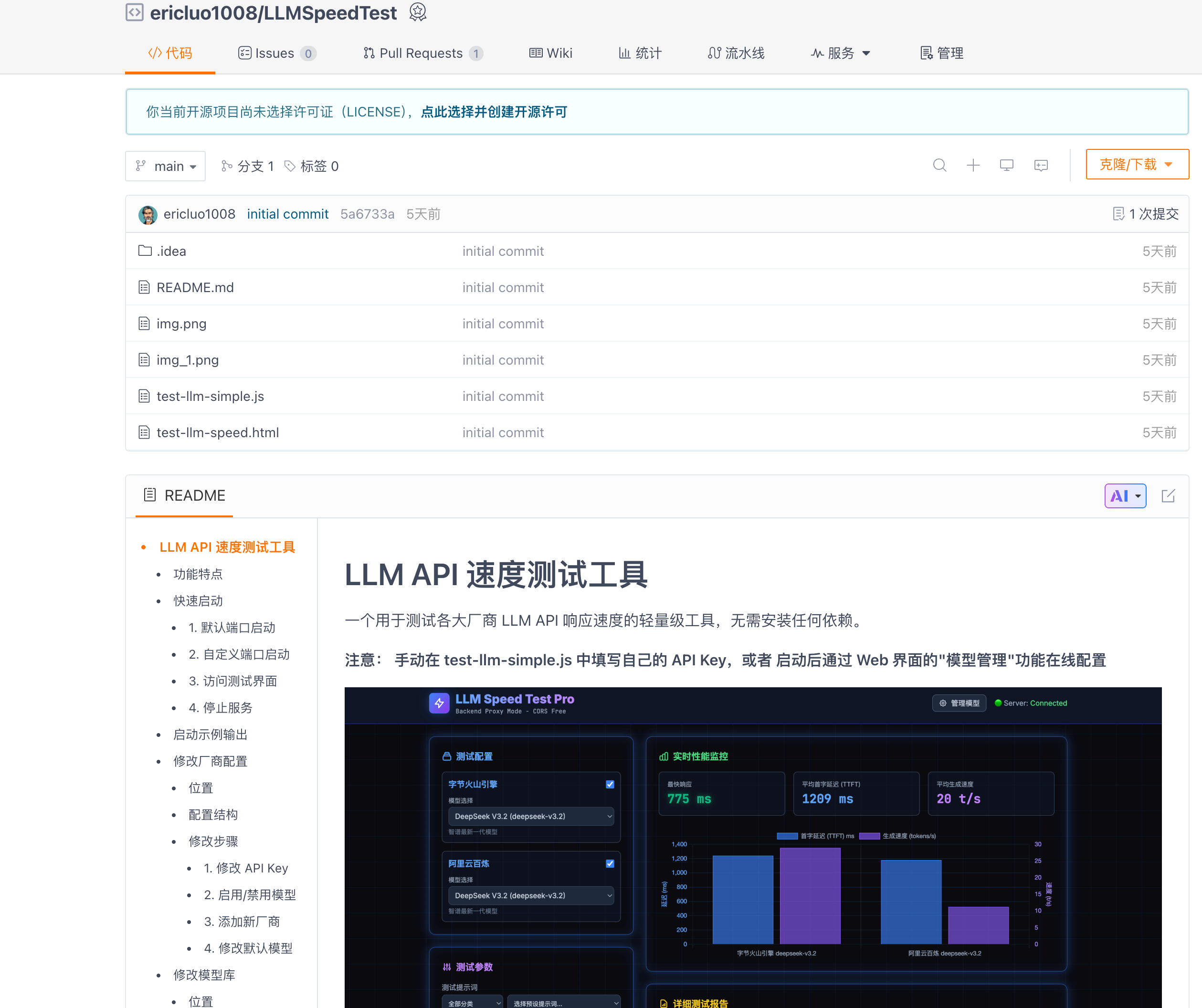Click ericluo1008's avatar in the commit row

coord(148,215)
